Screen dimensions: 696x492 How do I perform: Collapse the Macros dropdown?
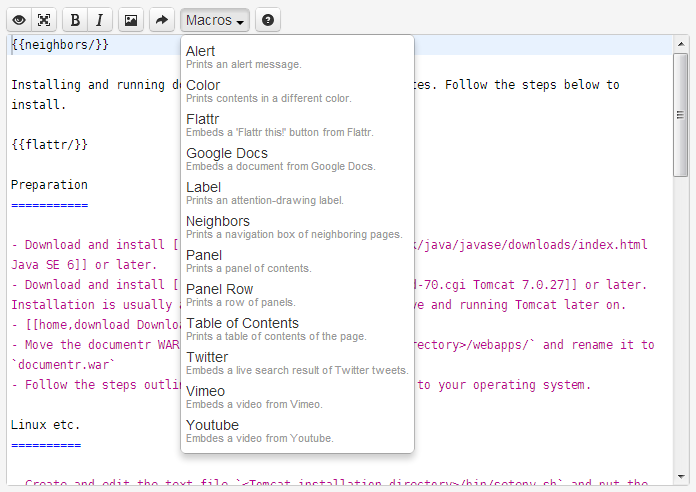point(214,20)
